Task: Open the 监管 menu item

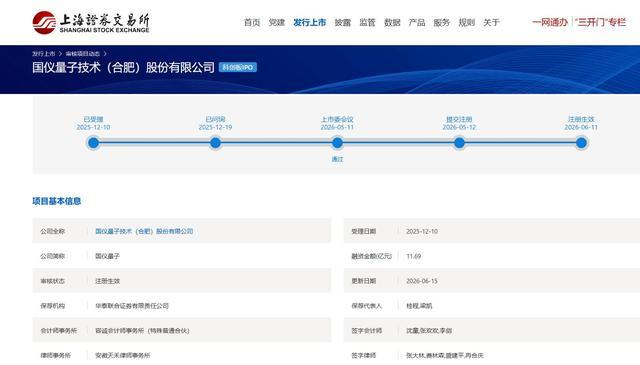Action: 367,22
